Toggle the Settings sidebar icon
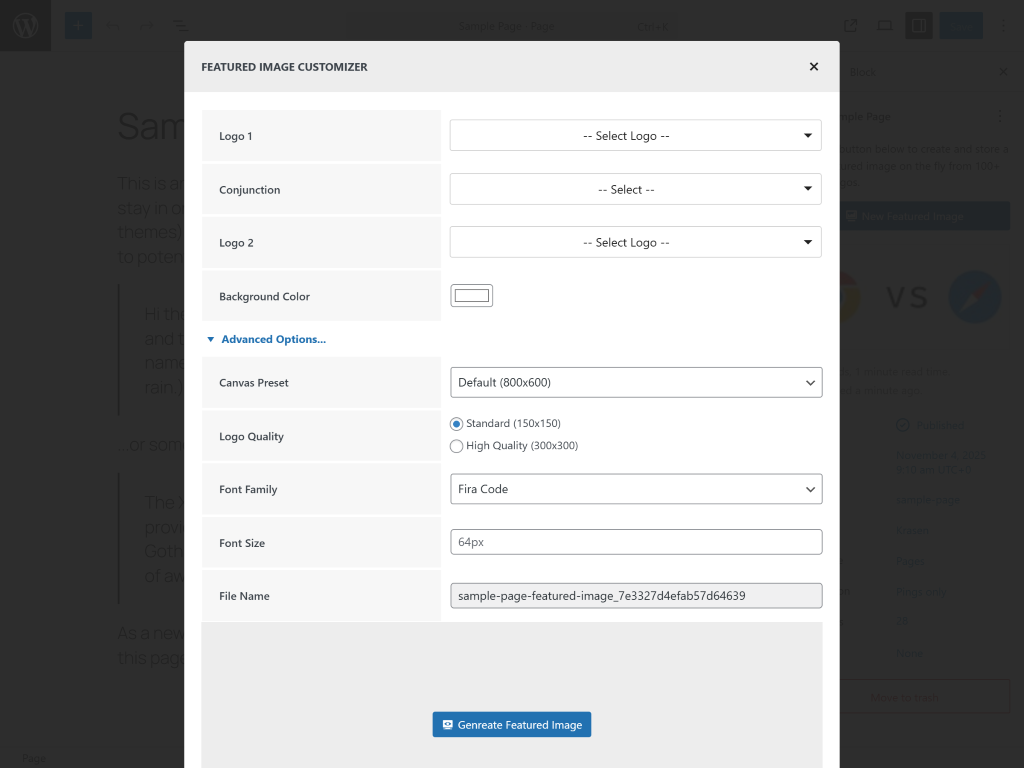 (918, 26)
